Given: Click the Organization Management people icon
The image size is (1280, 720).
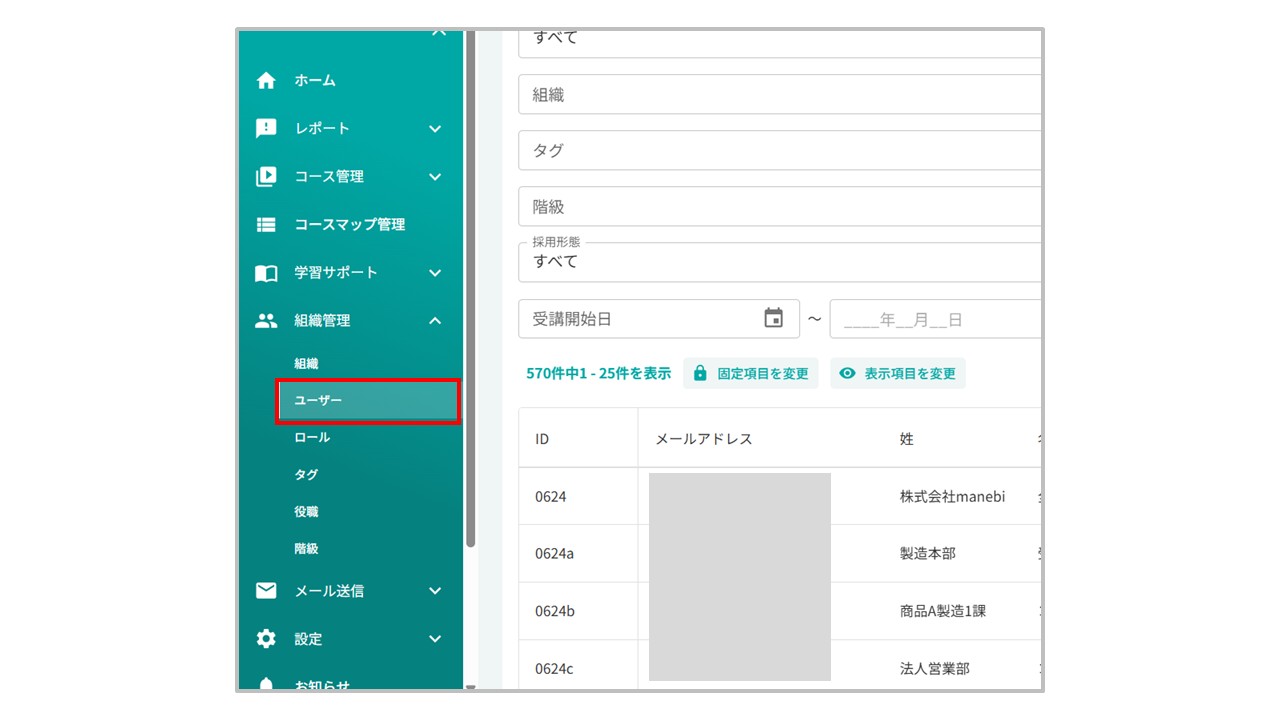Looking at the screenshot, I should [266, 321].
